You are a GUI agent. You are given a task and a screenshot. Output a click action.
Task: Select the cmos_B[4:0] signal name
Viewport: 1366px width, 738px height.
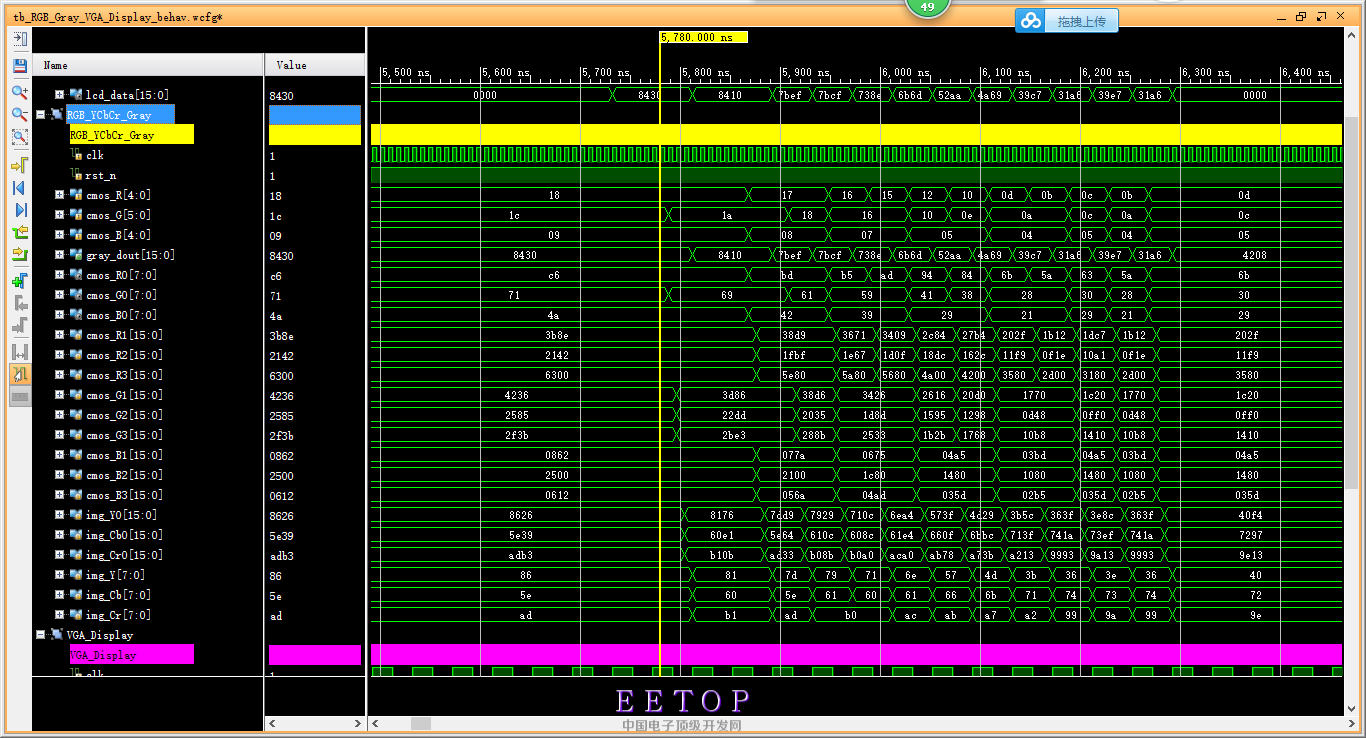[x=118, y=235]
